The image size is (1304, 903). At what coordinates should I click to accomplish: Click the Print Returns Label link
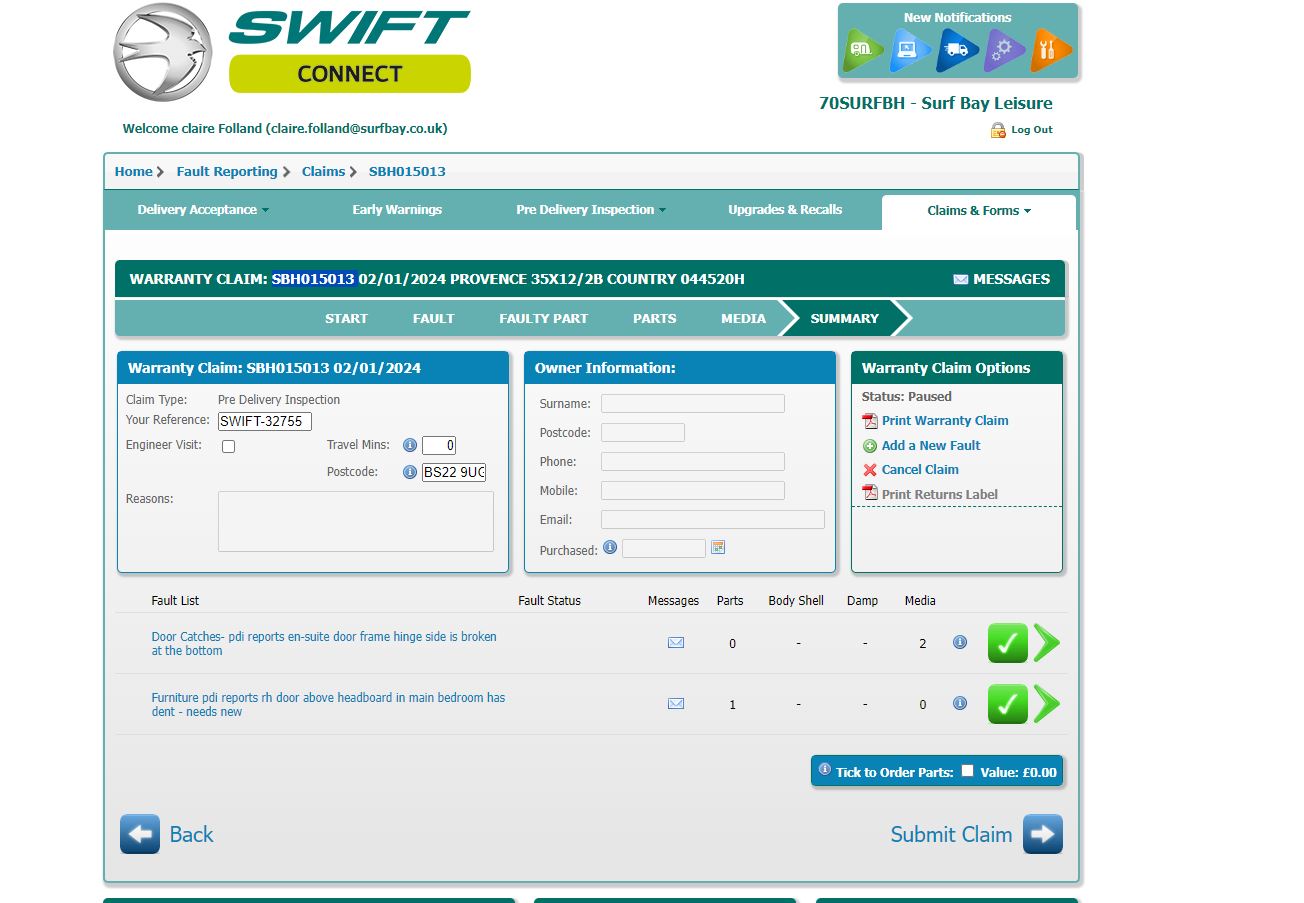pyautogui.click(x=940, y=495)
